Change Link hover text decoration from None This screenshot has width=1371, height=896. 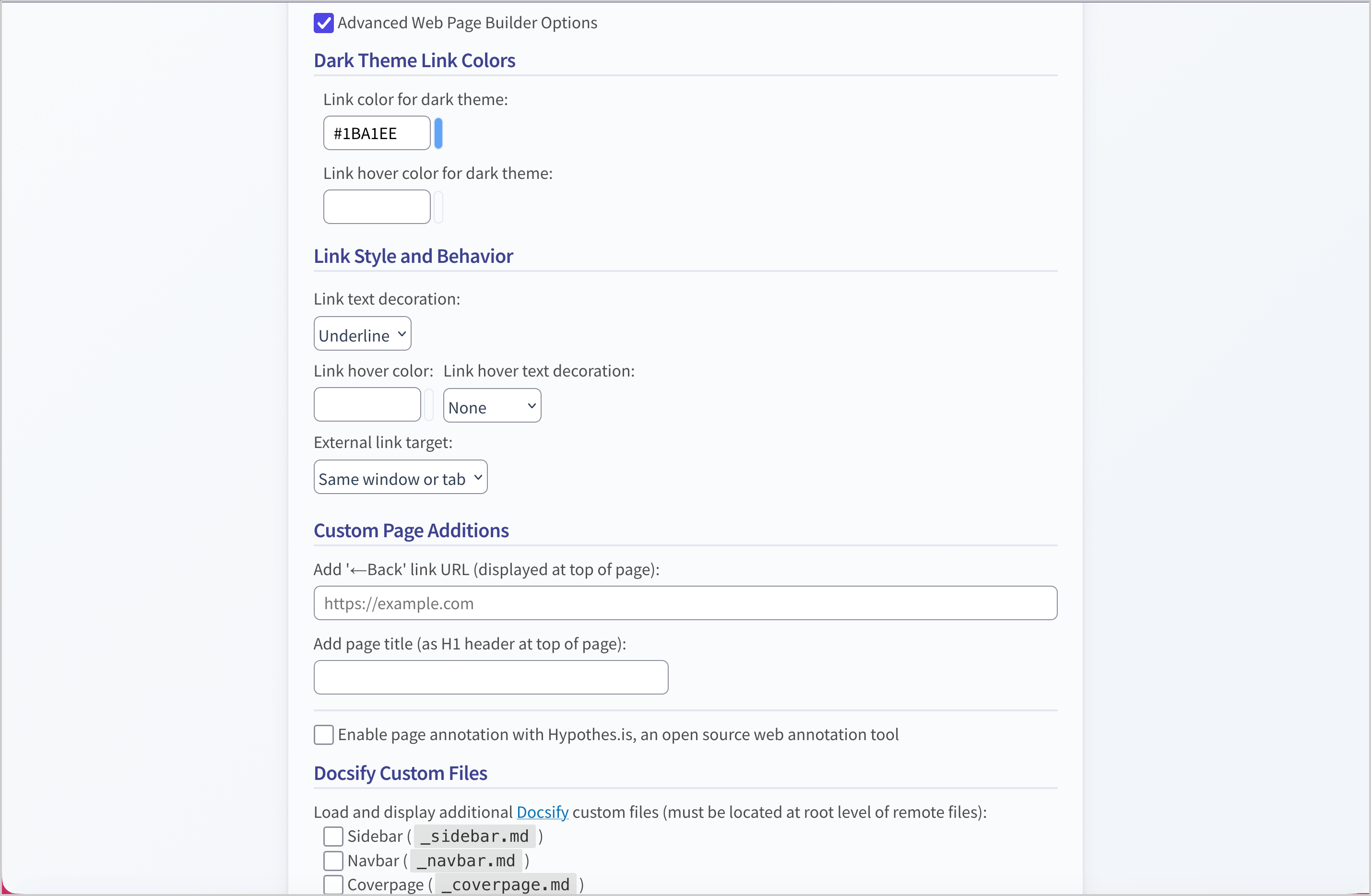[x=491, y=405]
